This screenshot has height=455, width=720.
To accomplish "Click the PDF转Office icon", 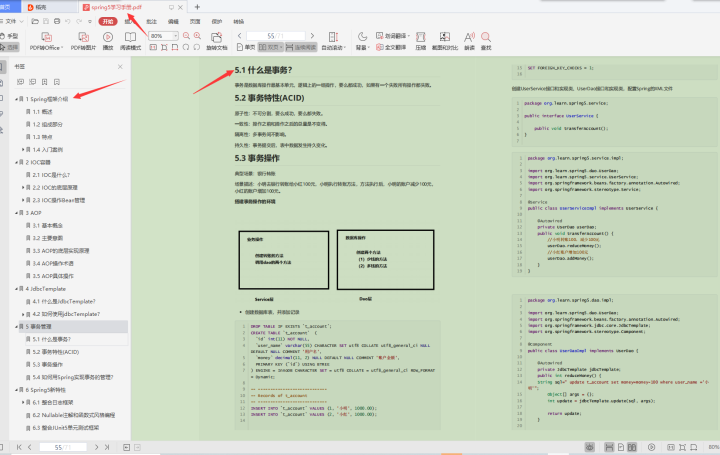I will pos(46,37).
